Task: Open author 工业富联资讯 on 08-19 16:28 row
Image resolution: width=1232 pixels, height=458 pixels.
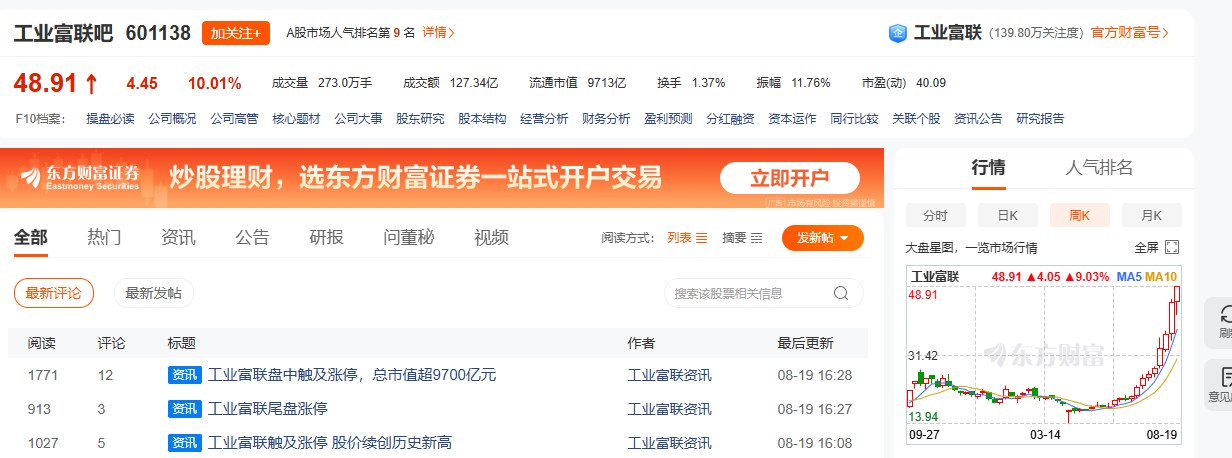Action: [669, 375]
